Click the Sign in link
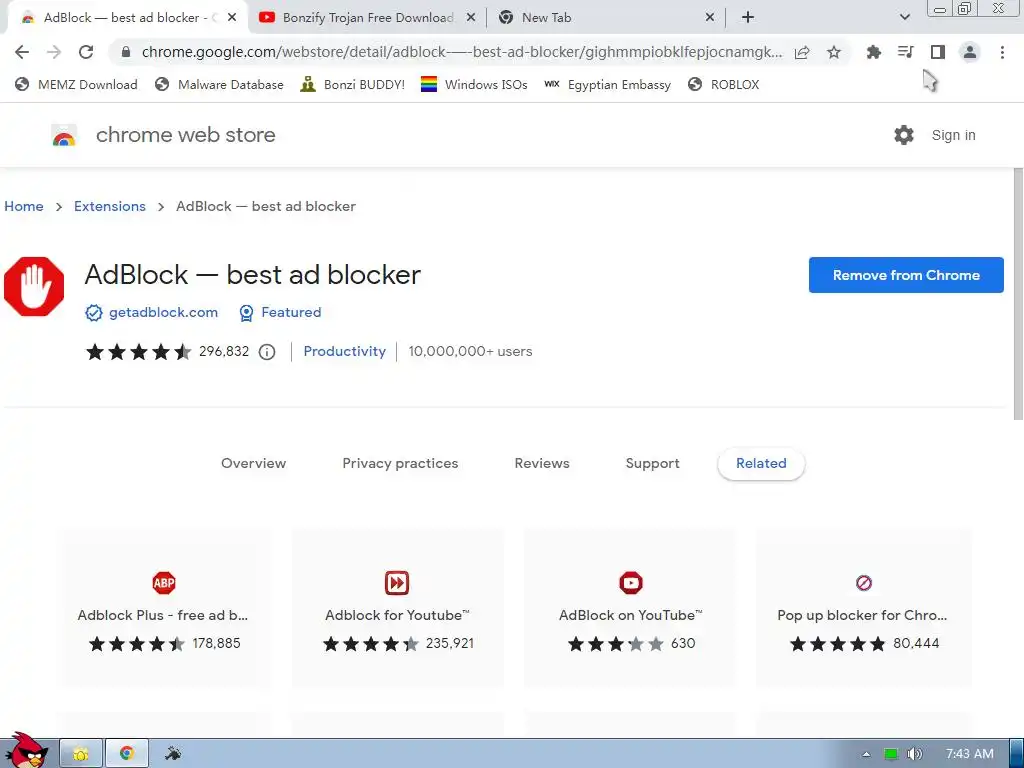Screen dimensions: 1024x768 (x=953, y=135)
